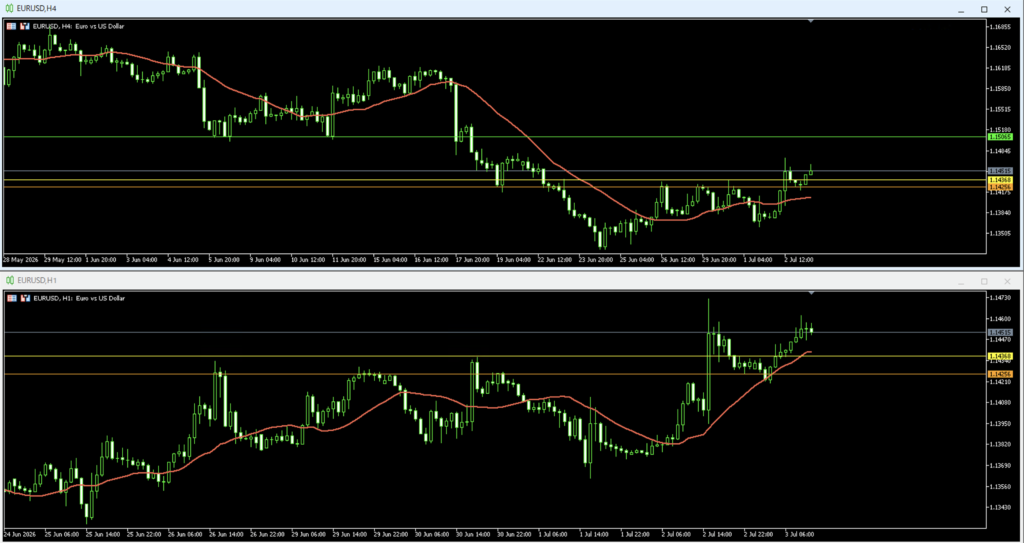The image size is (1024, 543).
Task: Select the yellow 1.14368 price label in H1 chart
Action: click(1000, 356)
